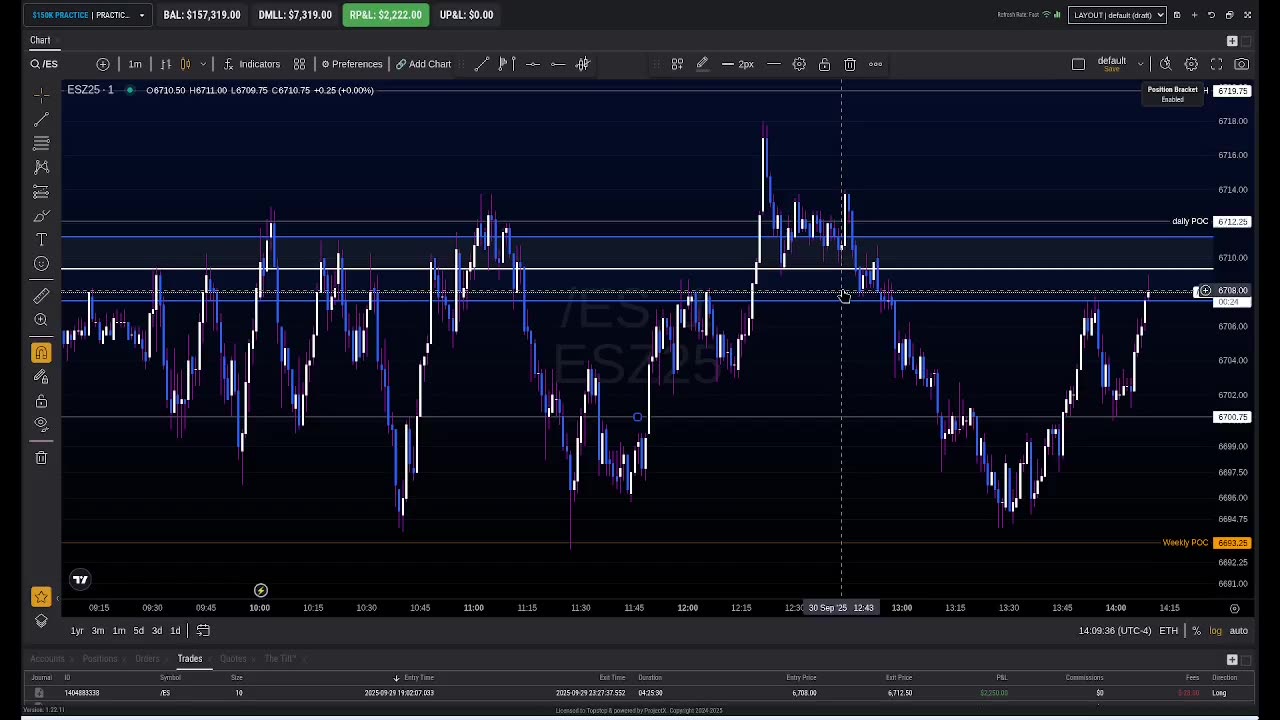Remove drawings with the sidebar trash icon
The width and height of the screenshot is (1280, 720).
41,458
